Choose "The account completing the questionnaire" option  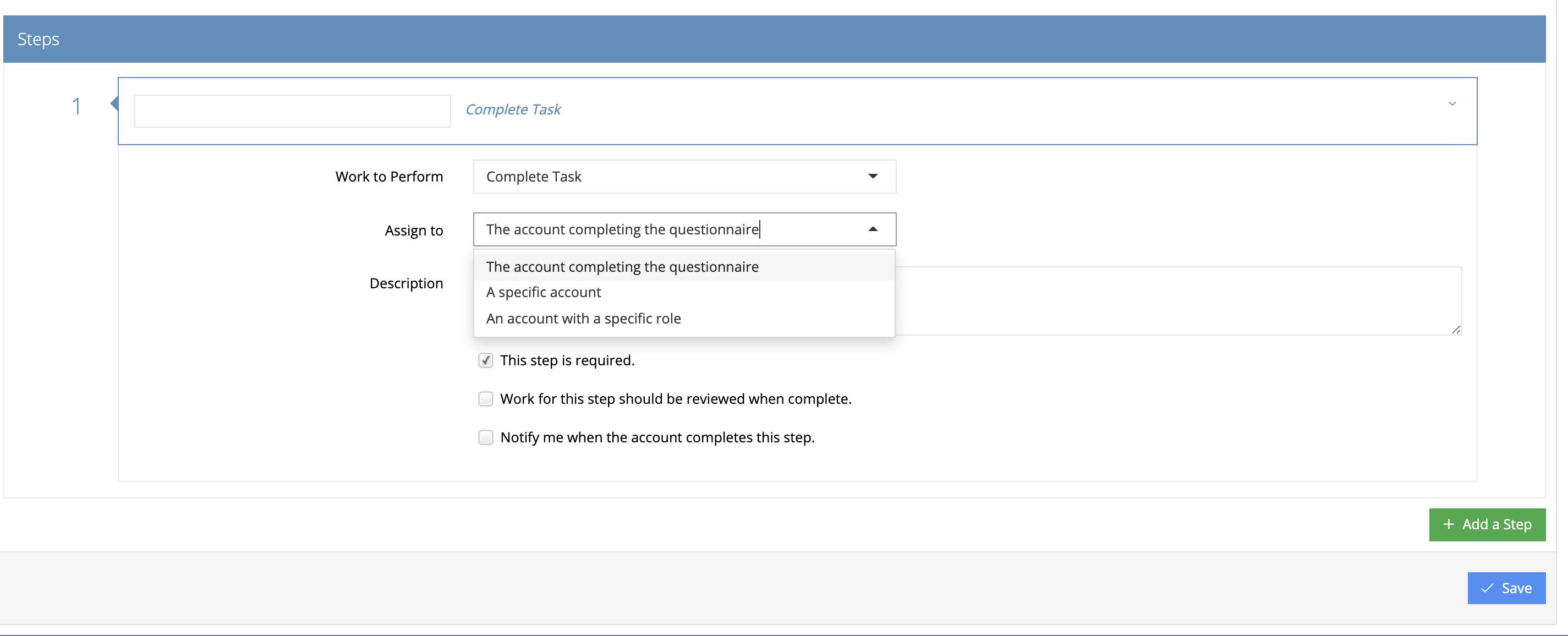[x=622, y=267]
